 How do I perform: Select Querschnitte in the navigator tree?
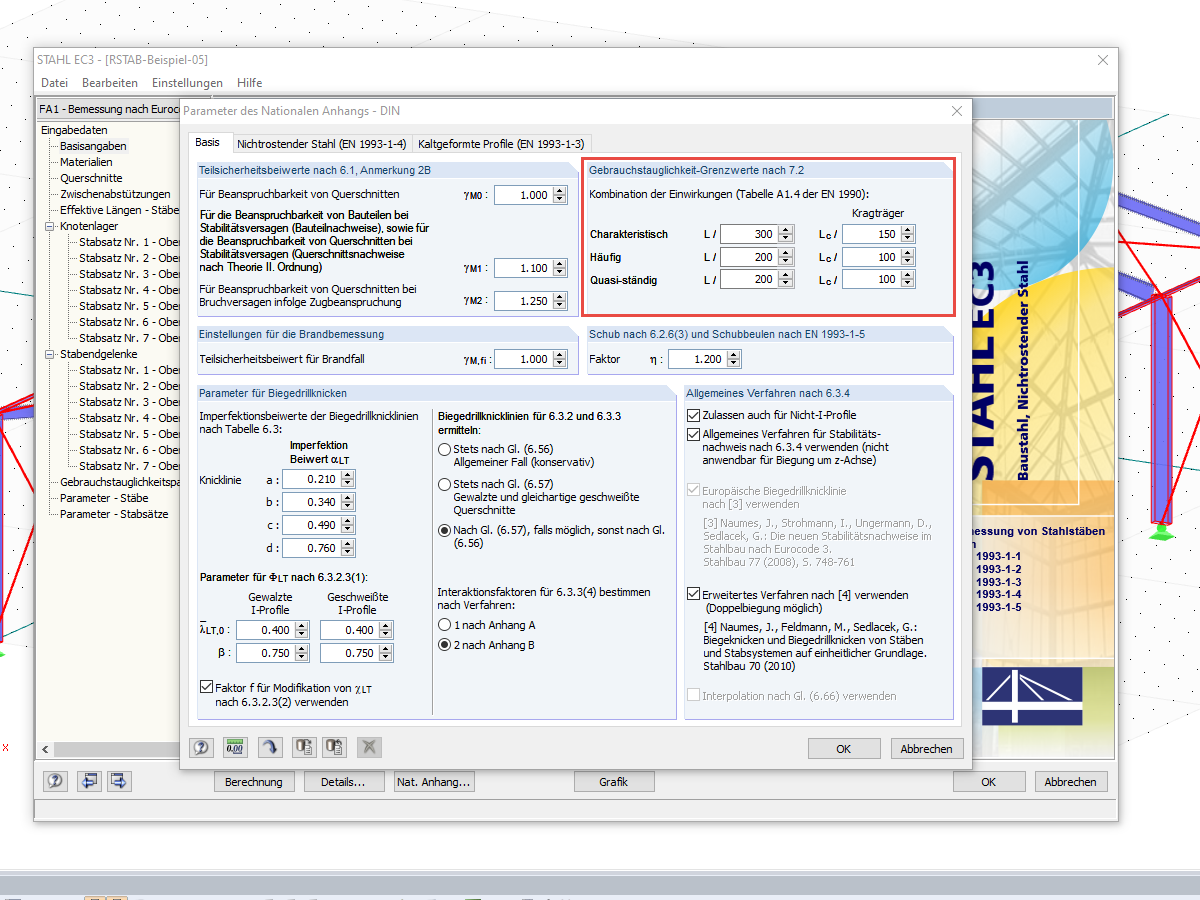(x=91, y=178)
